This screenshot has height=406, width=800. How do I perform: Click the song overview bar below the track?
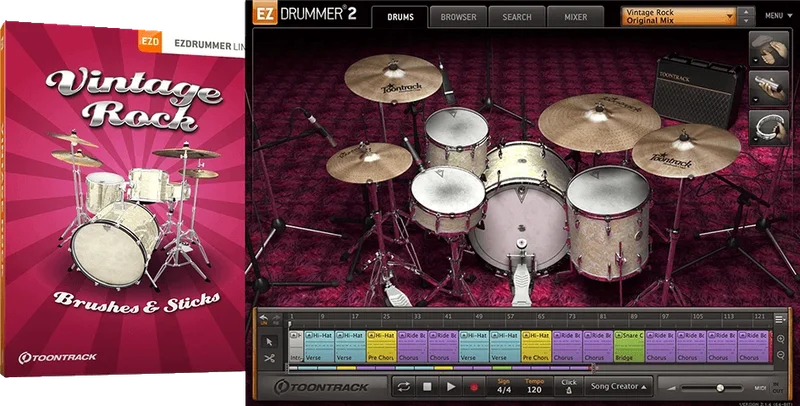[x=442, y=367]
